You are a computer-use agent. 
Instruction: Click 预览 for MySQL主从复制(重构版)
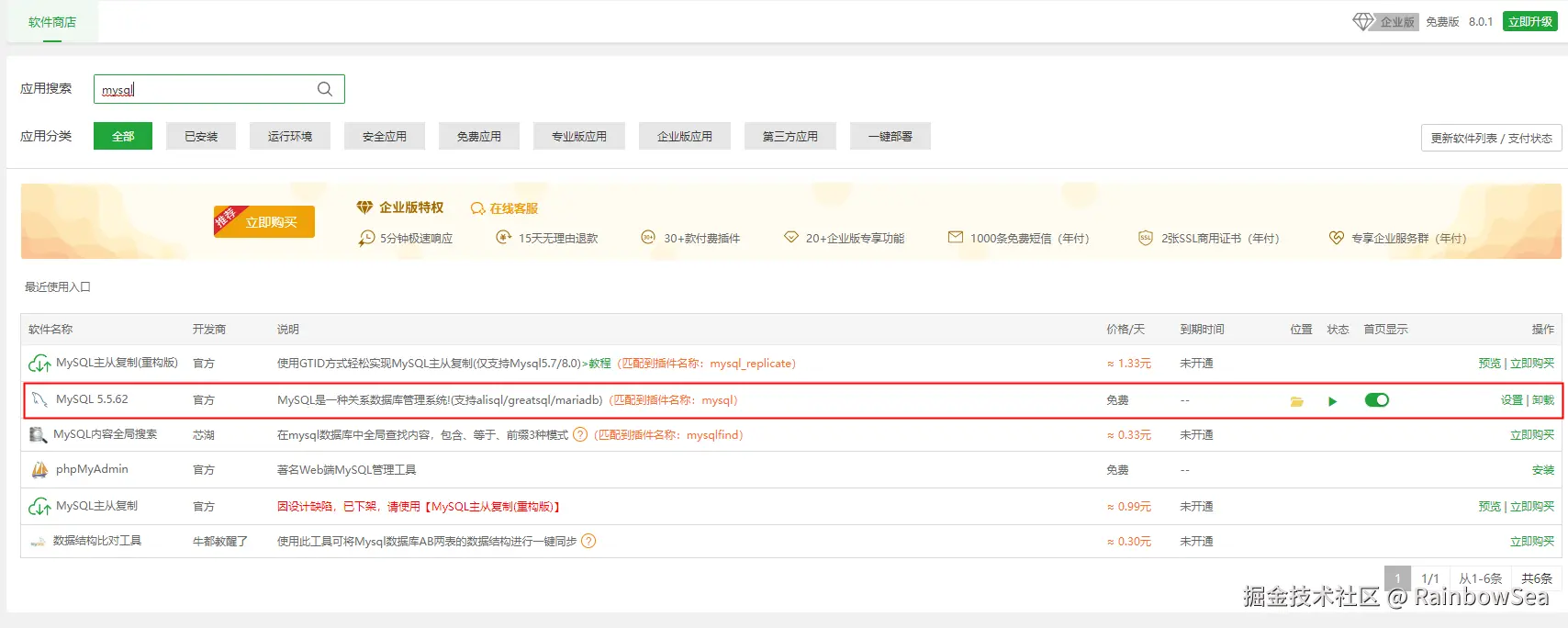point(1490,364)
